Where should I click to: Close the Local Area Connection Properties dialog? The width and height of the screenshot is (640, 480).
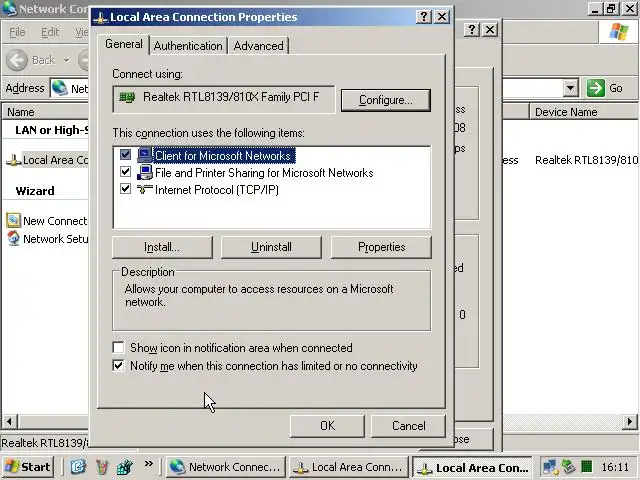(x=442, y=17)
